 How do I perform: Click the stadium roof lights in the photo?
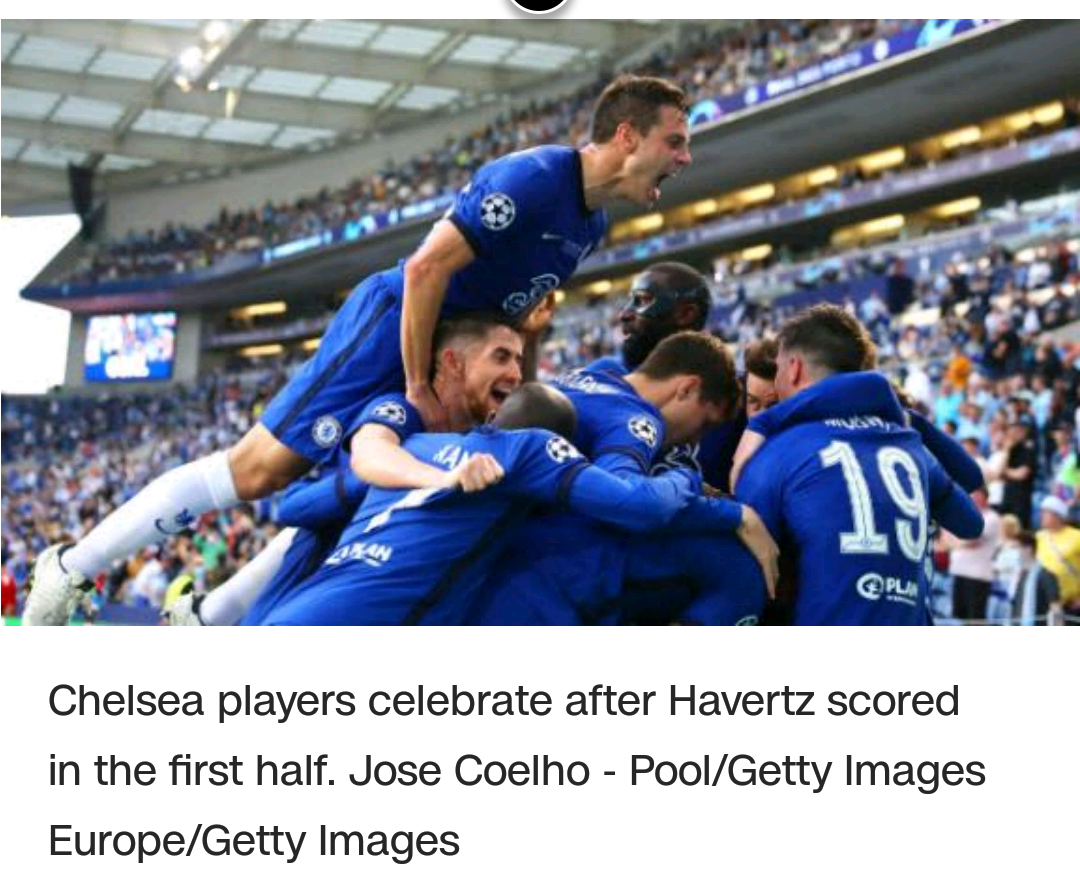pyautogui.click(x=201, y=56)
